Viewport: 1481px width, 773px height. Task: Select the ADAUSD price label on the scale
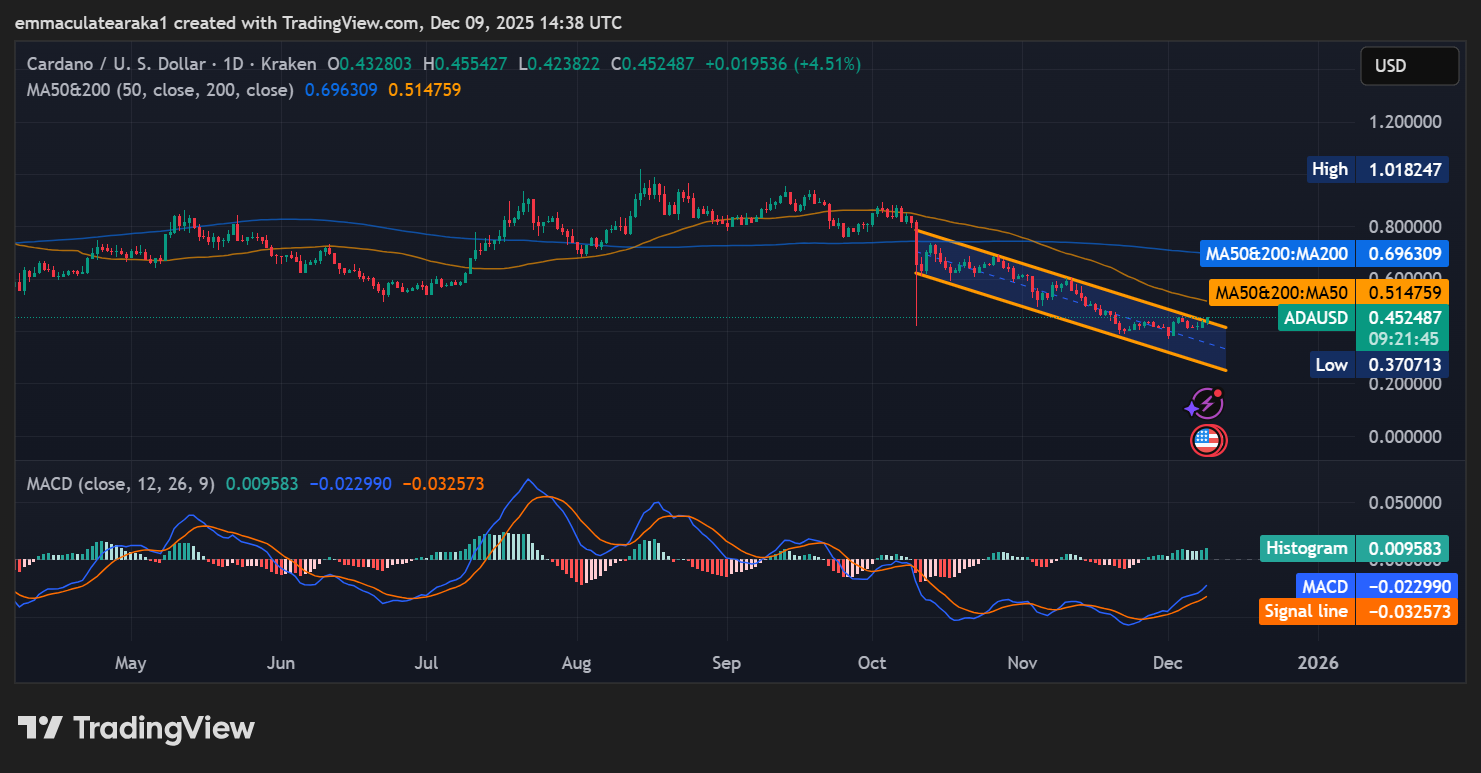(1363, 318)
